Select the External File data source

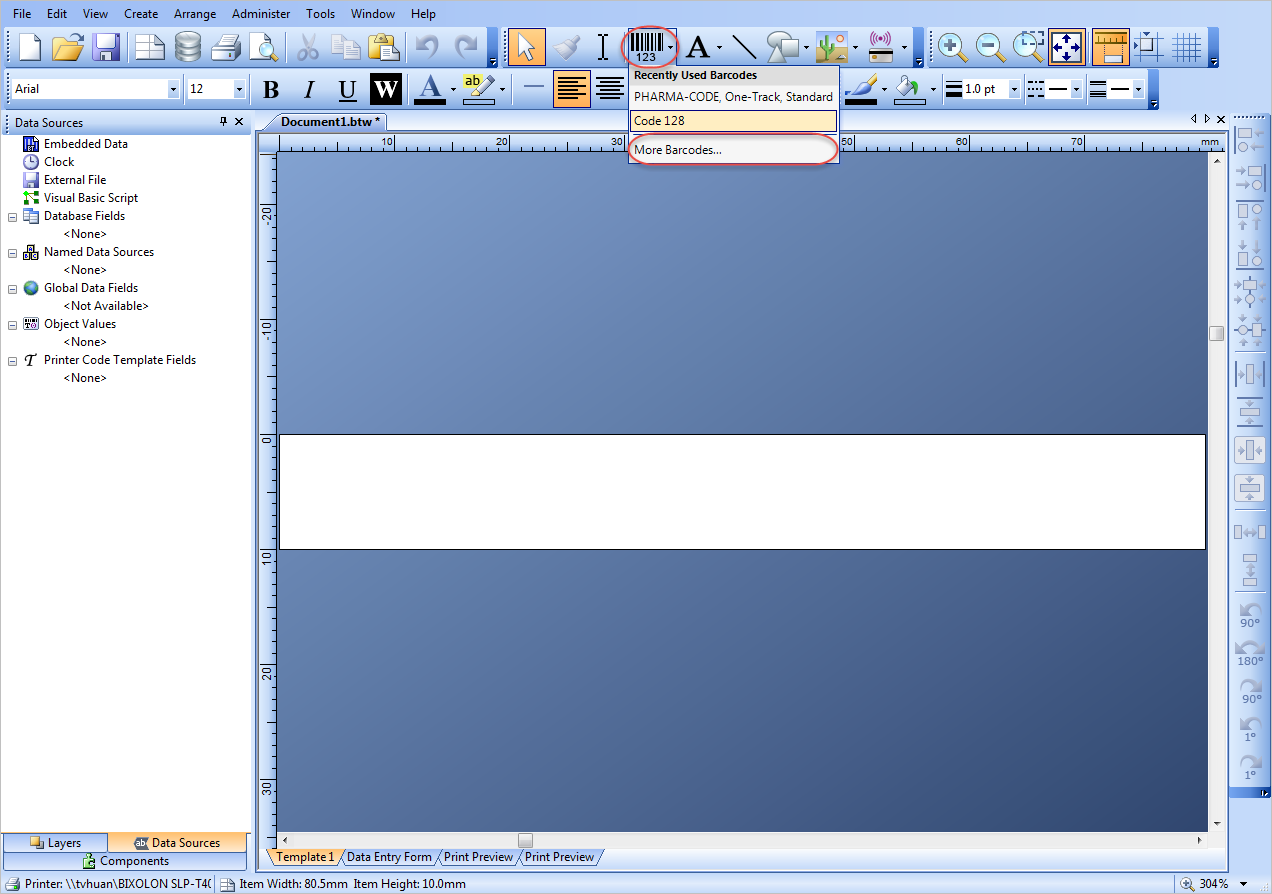[75, 180]
